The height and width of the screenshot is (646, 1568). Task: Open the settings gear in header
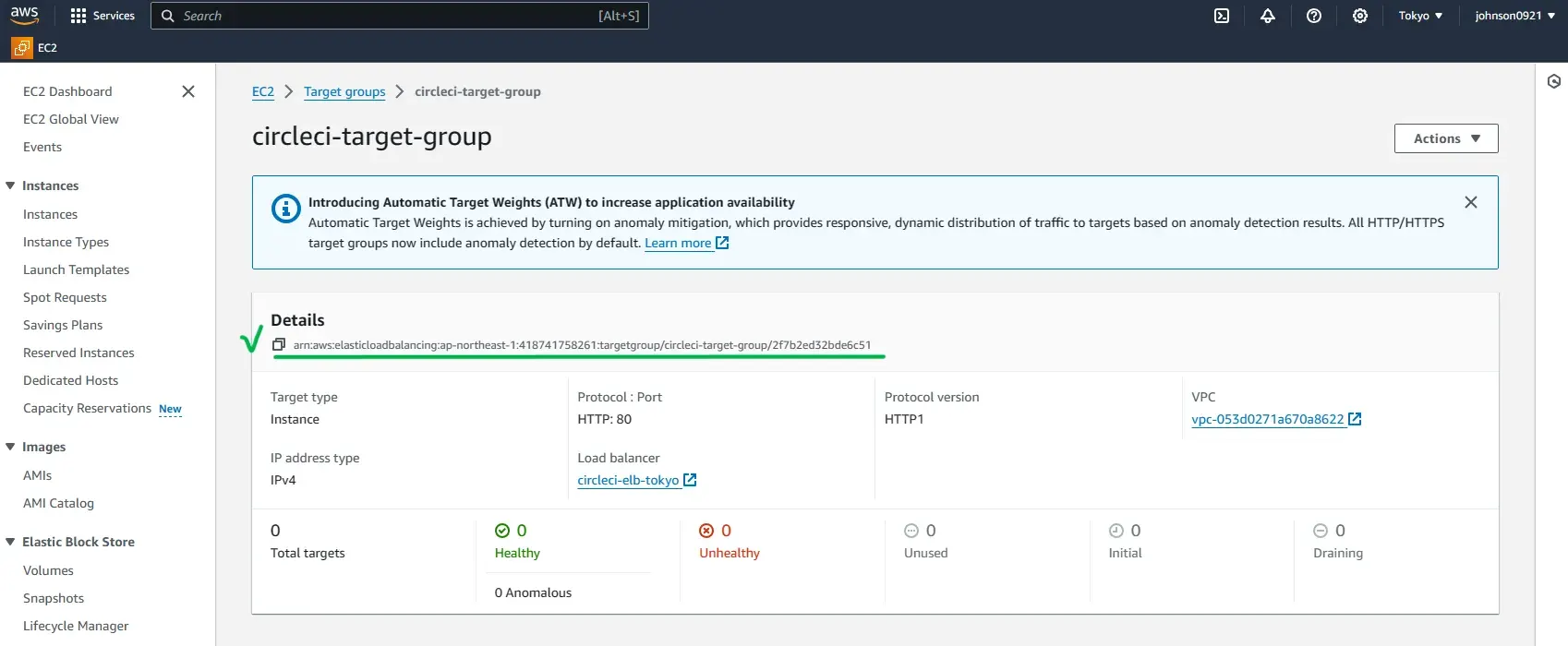pos(1360,16)
